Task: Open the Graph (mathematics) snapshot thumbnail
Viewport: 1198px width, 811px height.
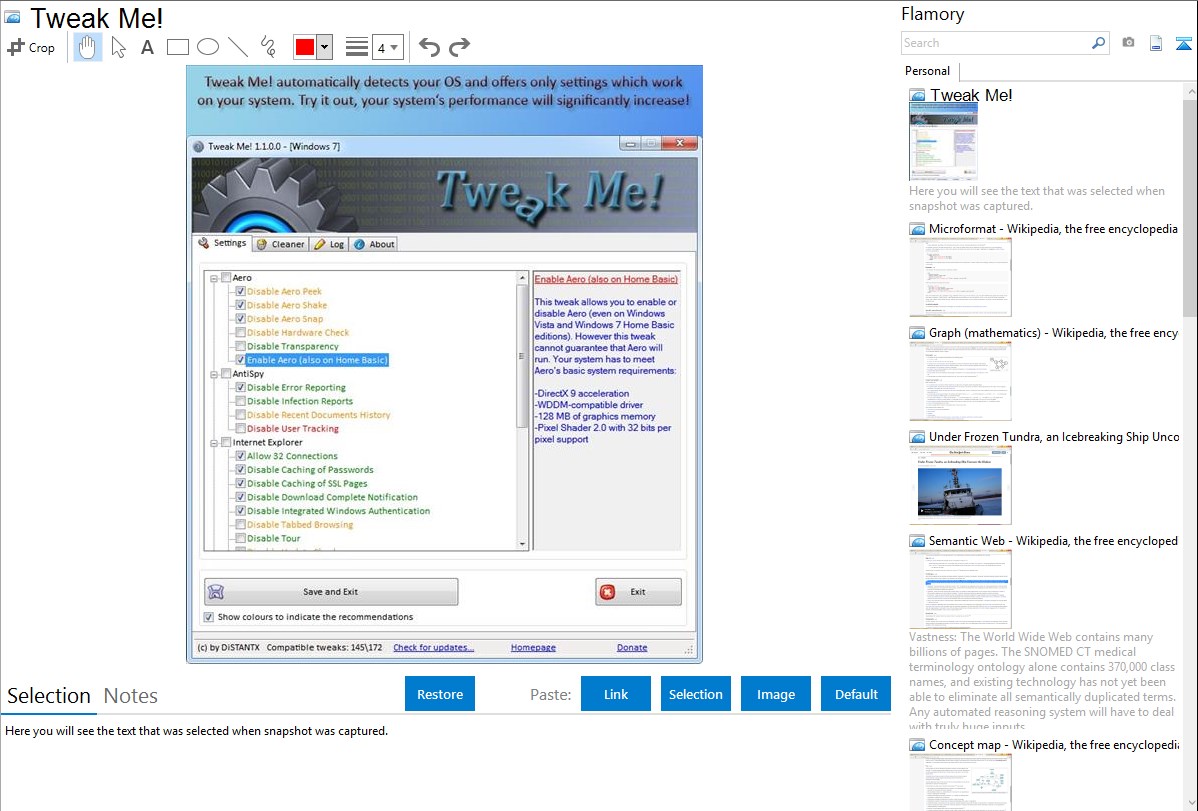Action: (960, 381)
